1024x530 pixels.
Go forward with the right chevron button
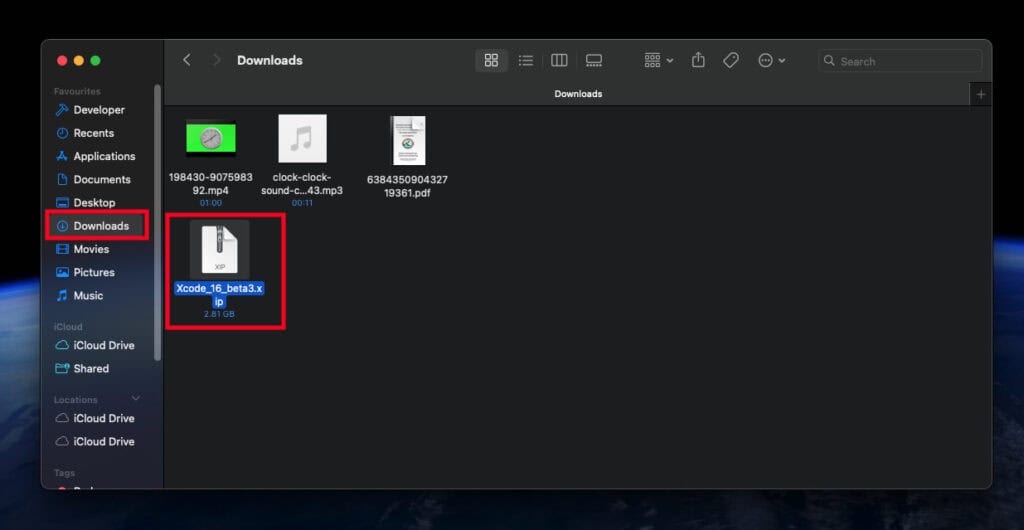click(x=217, y=60)
